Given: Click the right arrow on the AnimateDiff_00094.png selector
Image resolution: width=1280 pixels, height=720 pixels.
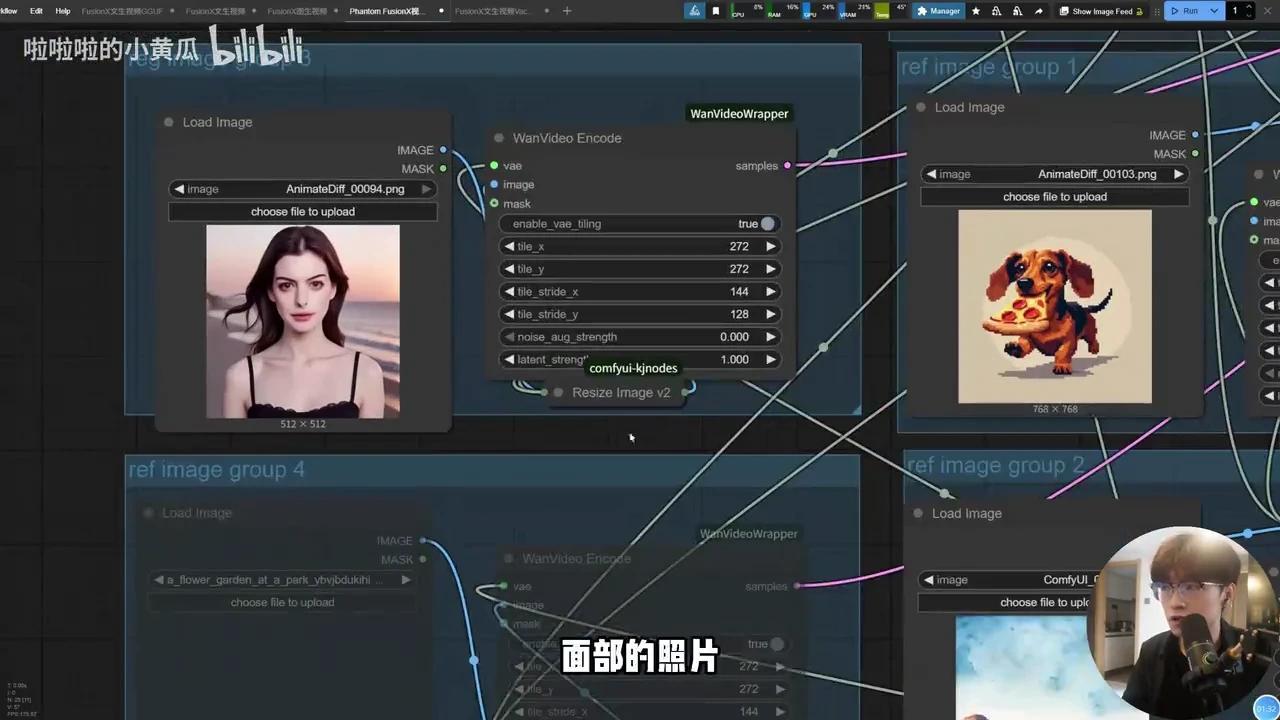Looking at the screenshot, I should (426, 189).
